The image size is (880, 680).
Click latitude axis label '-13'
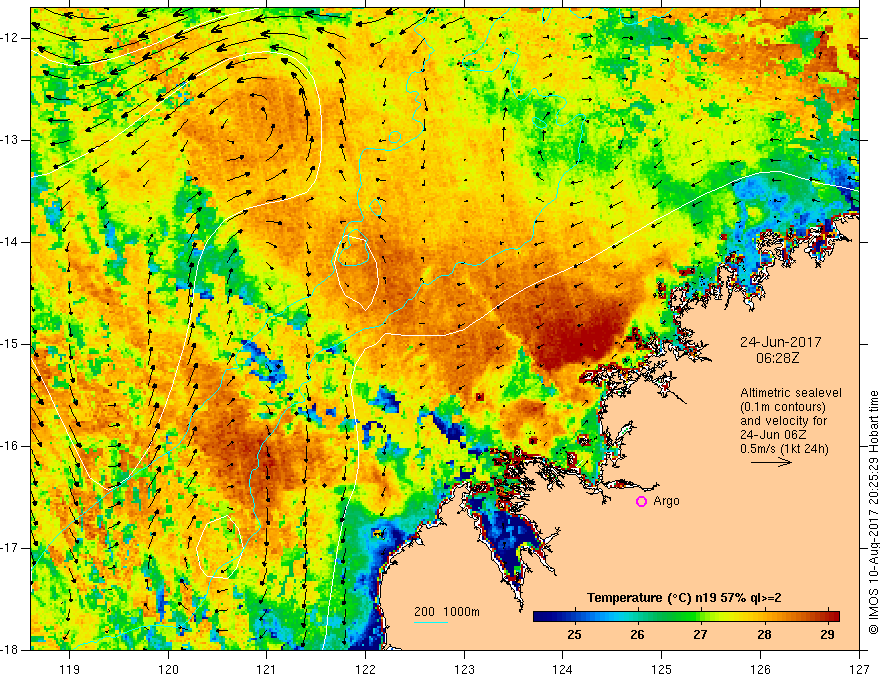[11, 140]
